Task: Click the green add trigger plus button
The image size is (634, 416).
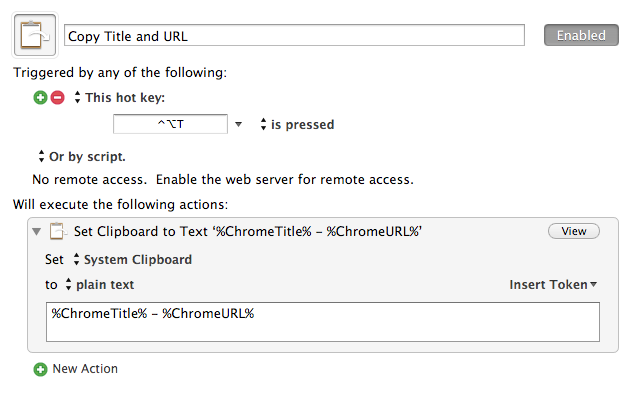Action: click(x=40, y=98)
